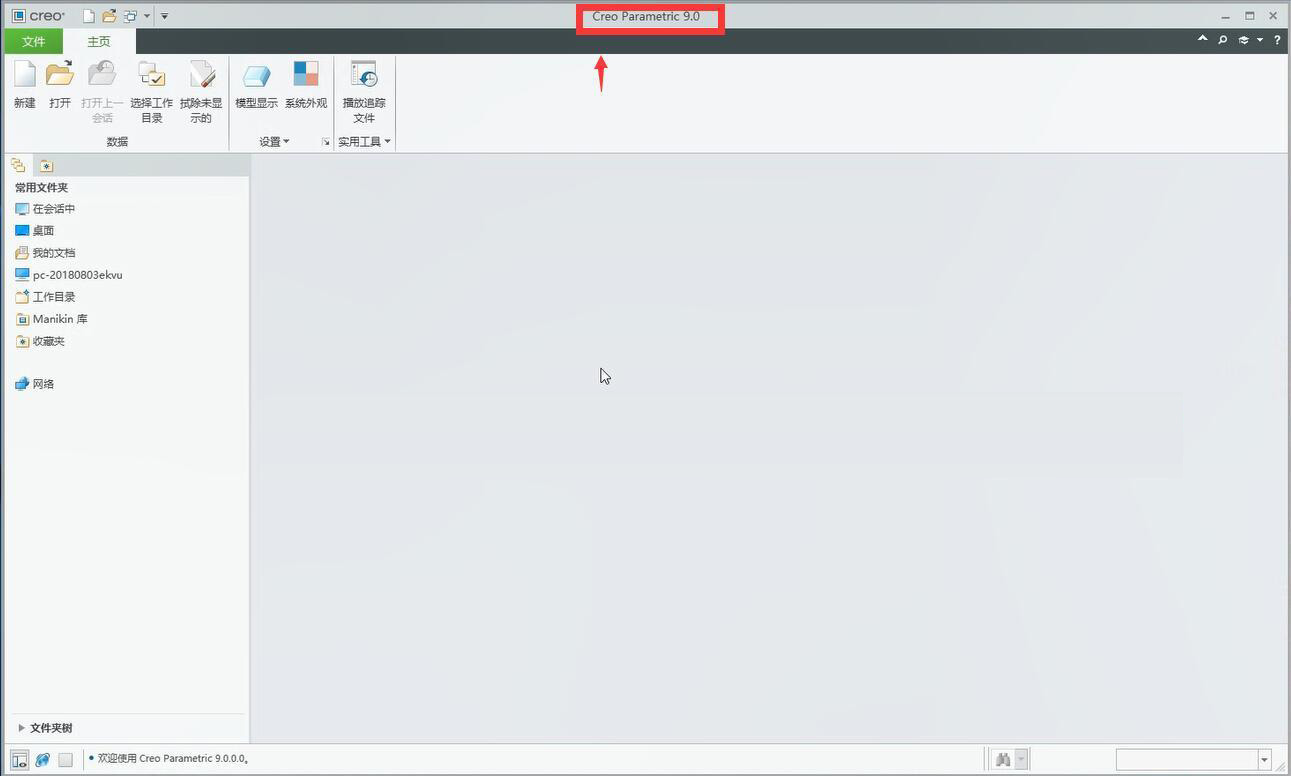Screen dimensions: 1291x776
Task: Collapse the ribbon with the up arrow
Action: [x=1202, y=39]
